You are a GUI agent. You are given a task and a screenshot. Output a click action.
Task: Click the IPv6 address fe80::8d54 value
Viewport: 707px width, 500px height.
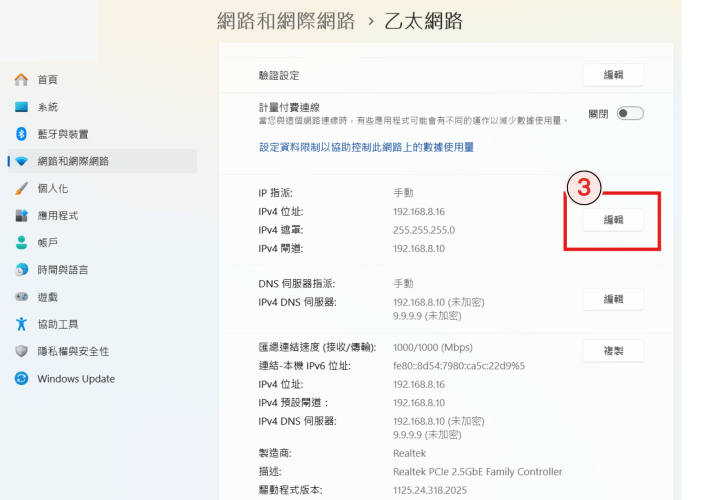(x=459, y=366)
